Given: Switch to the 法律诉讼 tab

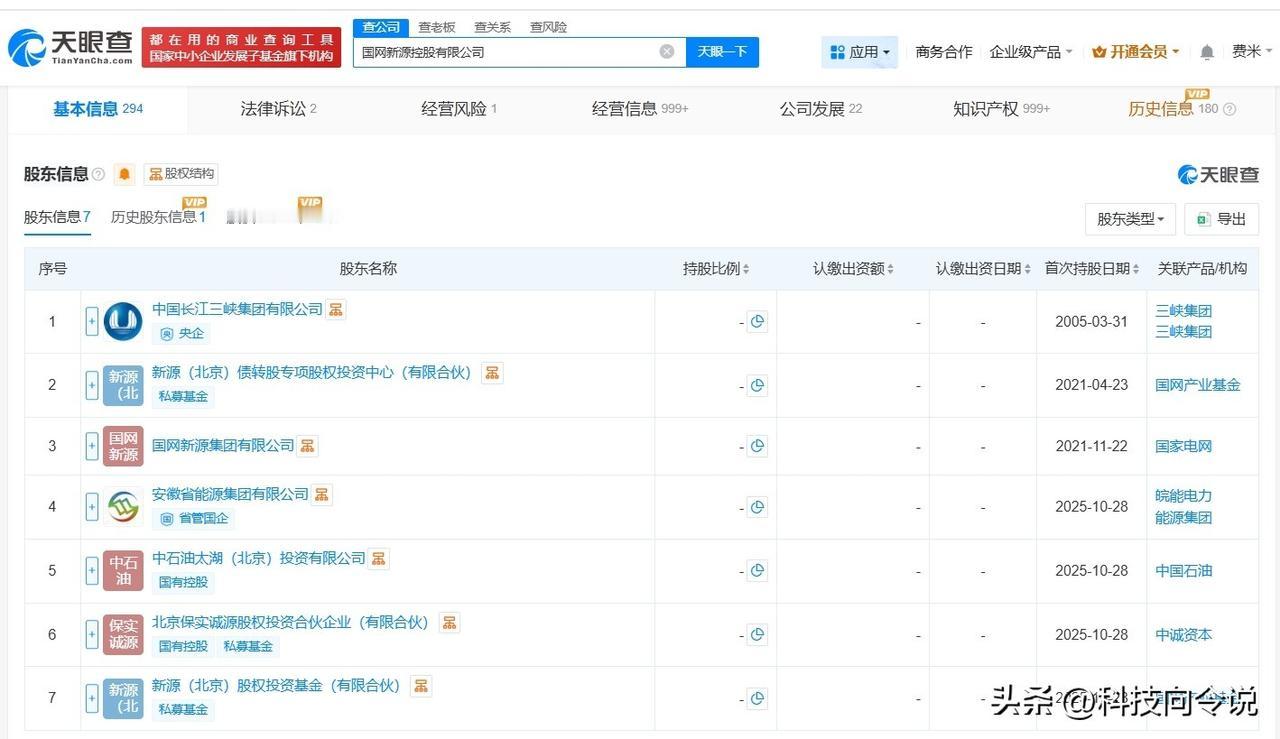Looking at the screenshot, I should 278,109.
